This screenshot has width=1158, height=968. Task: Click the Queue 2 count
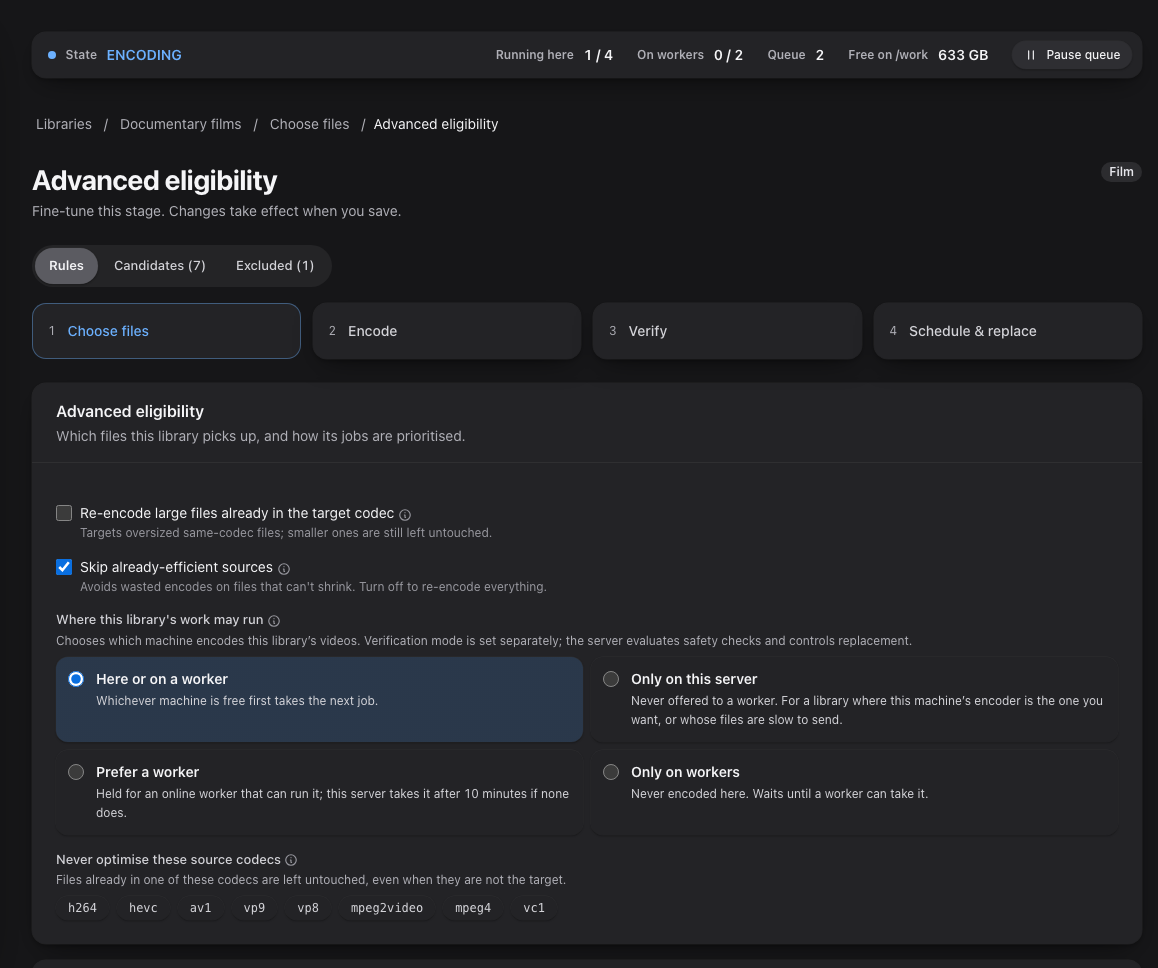click(820, 55)
